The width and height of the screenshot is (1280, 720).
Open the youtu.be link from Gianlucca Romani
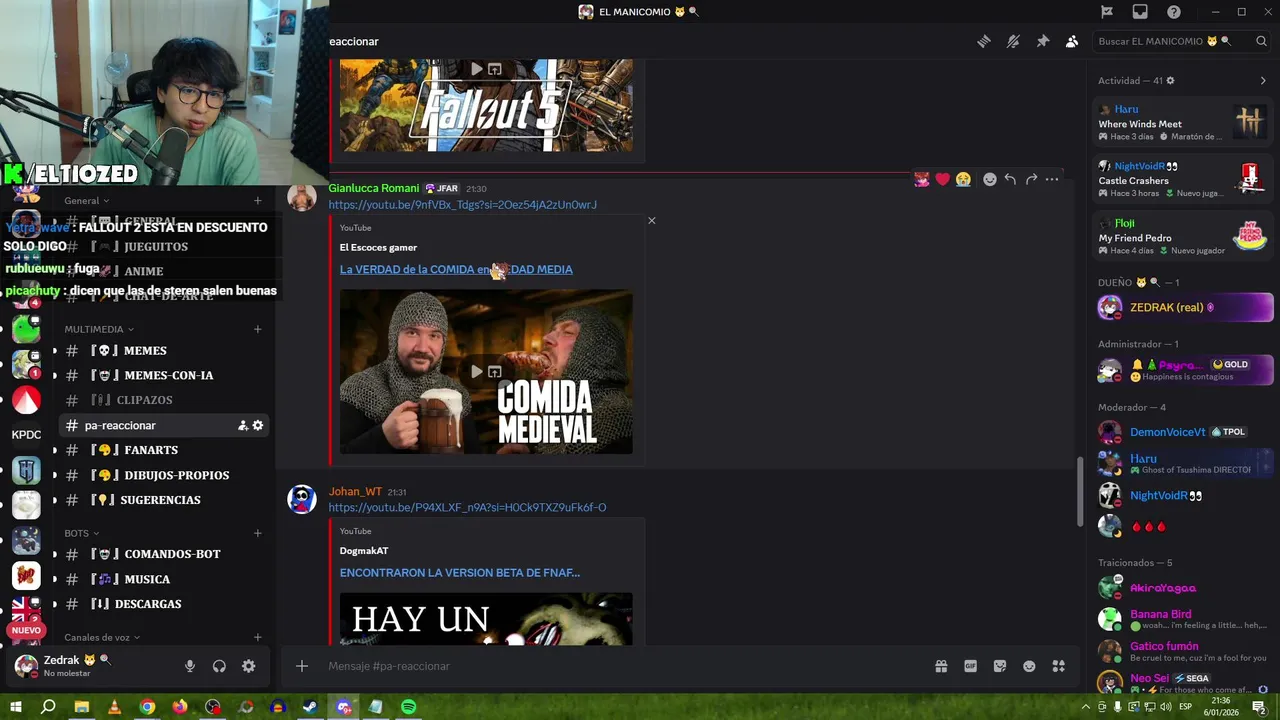click(463, 205)
